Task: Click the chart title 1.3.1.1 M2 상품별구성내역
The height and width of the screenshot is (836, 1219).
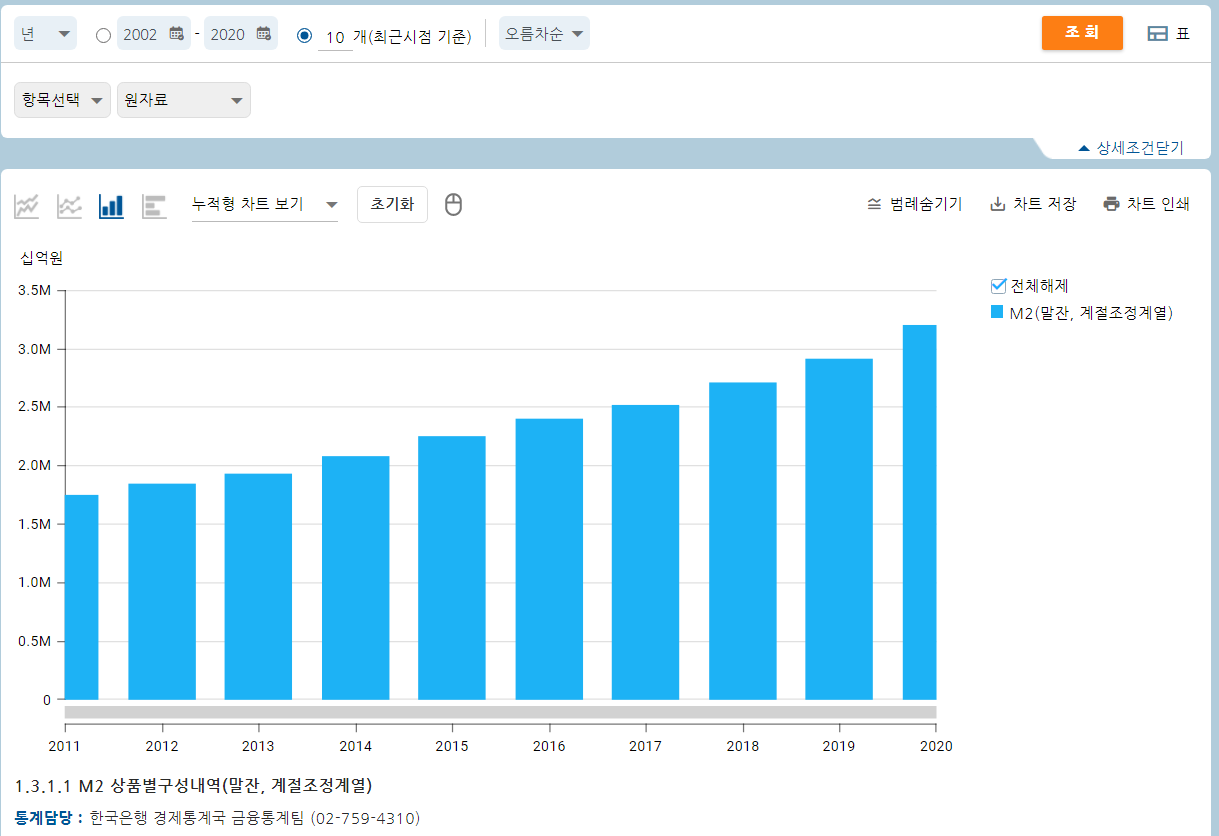Action: tap(194, 785)
